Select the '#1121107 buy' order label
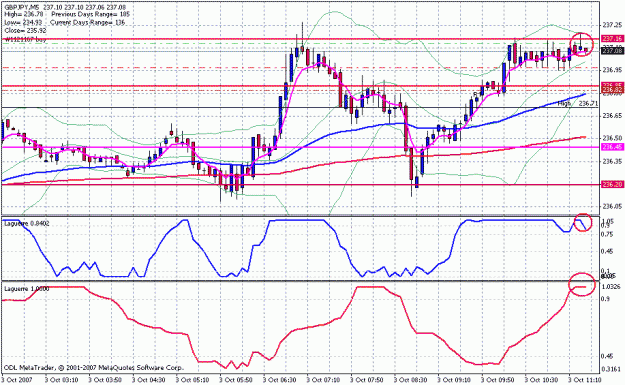 pyautogui.click(x=25, y=39)
